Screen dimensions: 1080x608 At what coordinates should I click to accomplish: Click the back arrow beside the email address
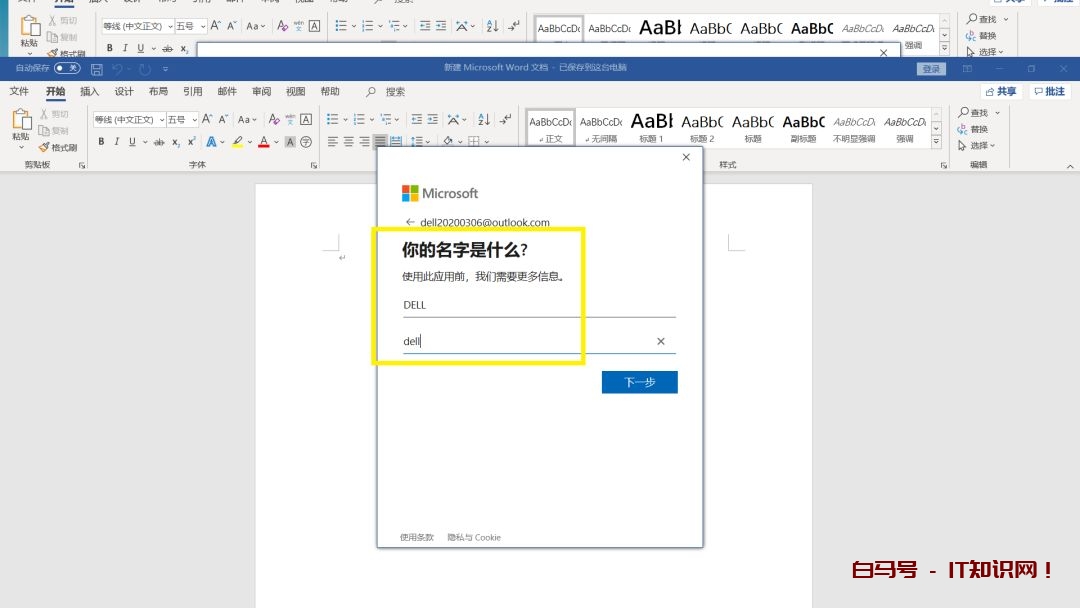[x=410, y=222]
